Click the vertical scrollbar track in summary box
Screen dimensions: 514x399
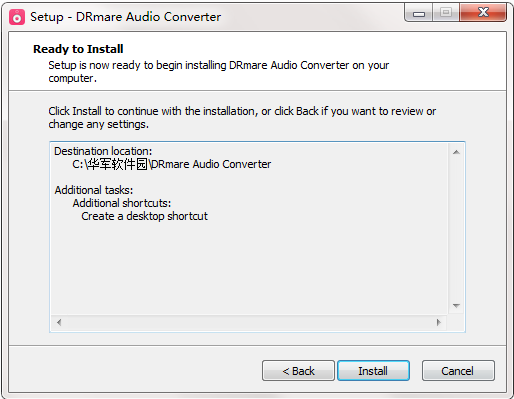(456, 229)
